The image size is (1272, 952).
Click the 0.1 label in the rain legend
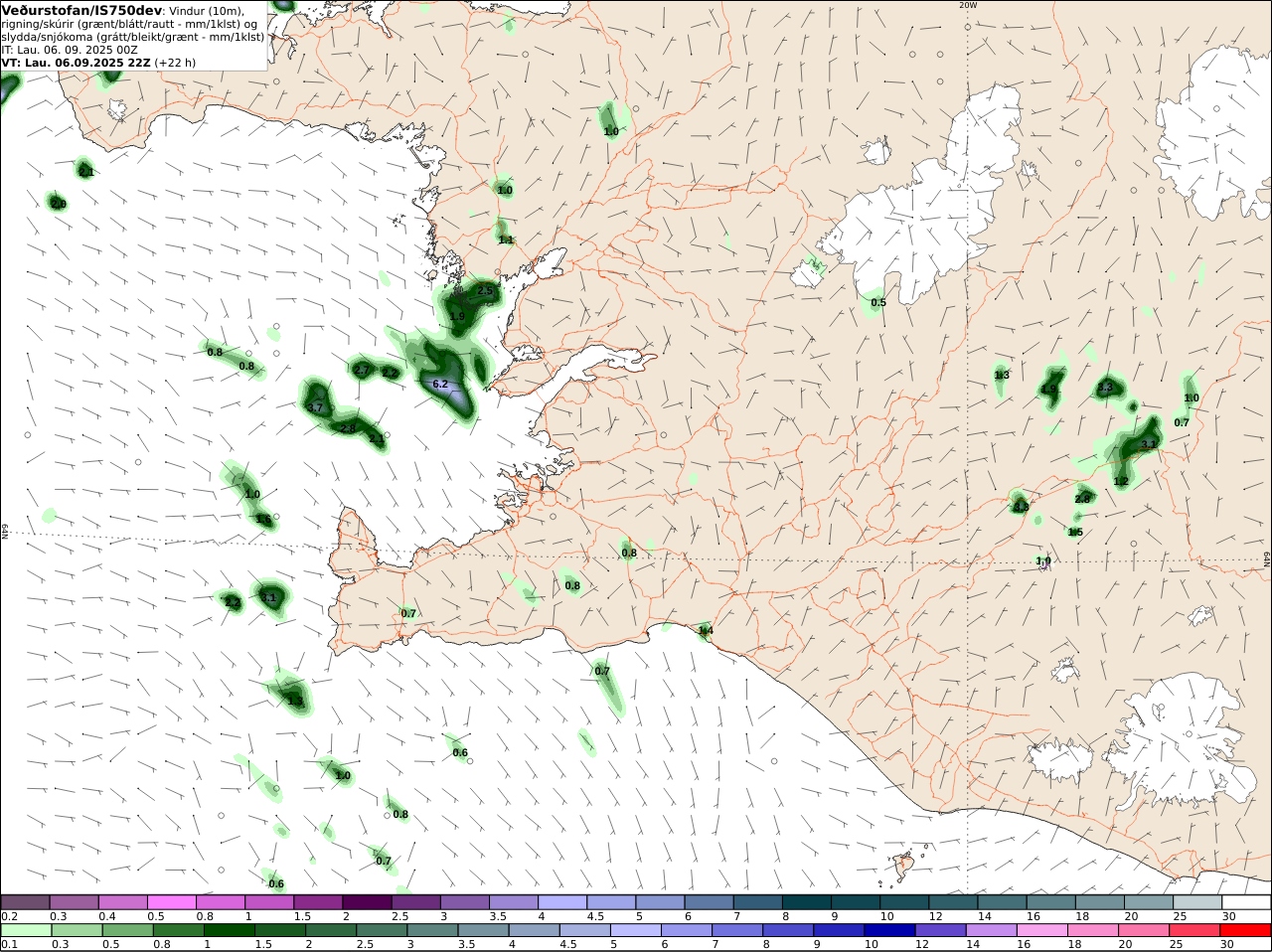point(9,944)
